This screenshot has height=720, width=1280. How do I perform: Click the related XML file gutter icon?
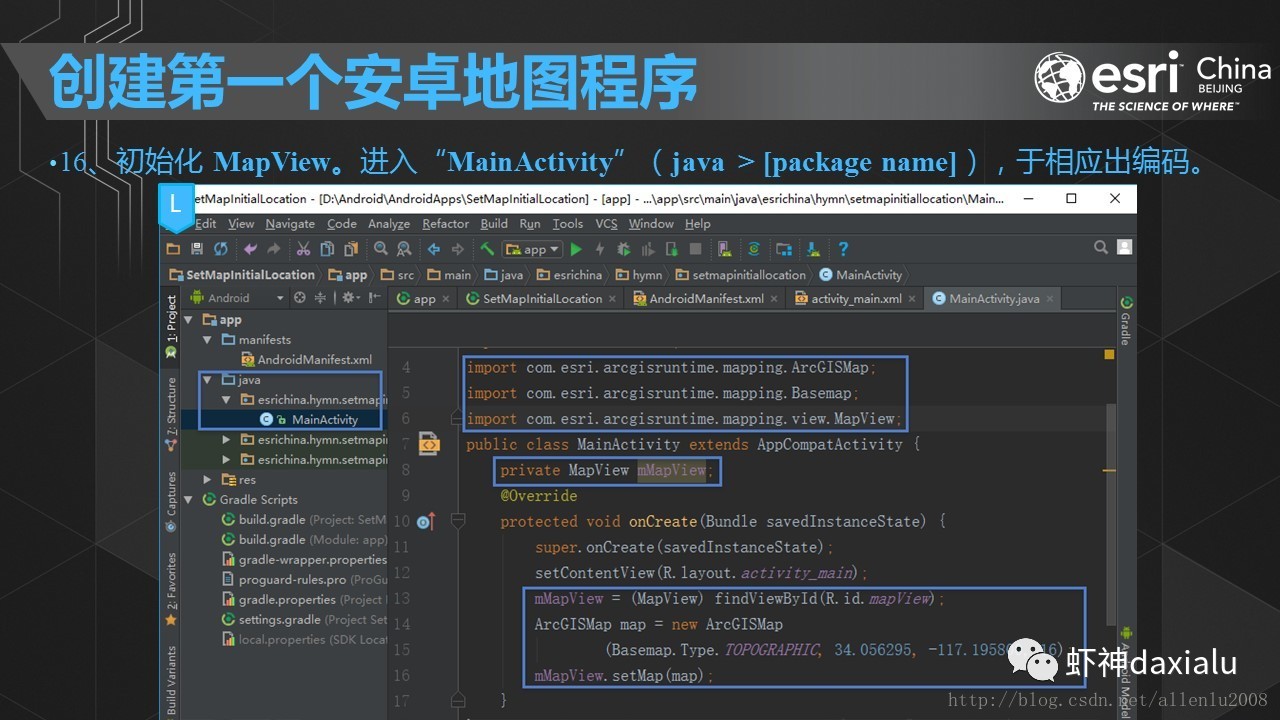[430, 443]
